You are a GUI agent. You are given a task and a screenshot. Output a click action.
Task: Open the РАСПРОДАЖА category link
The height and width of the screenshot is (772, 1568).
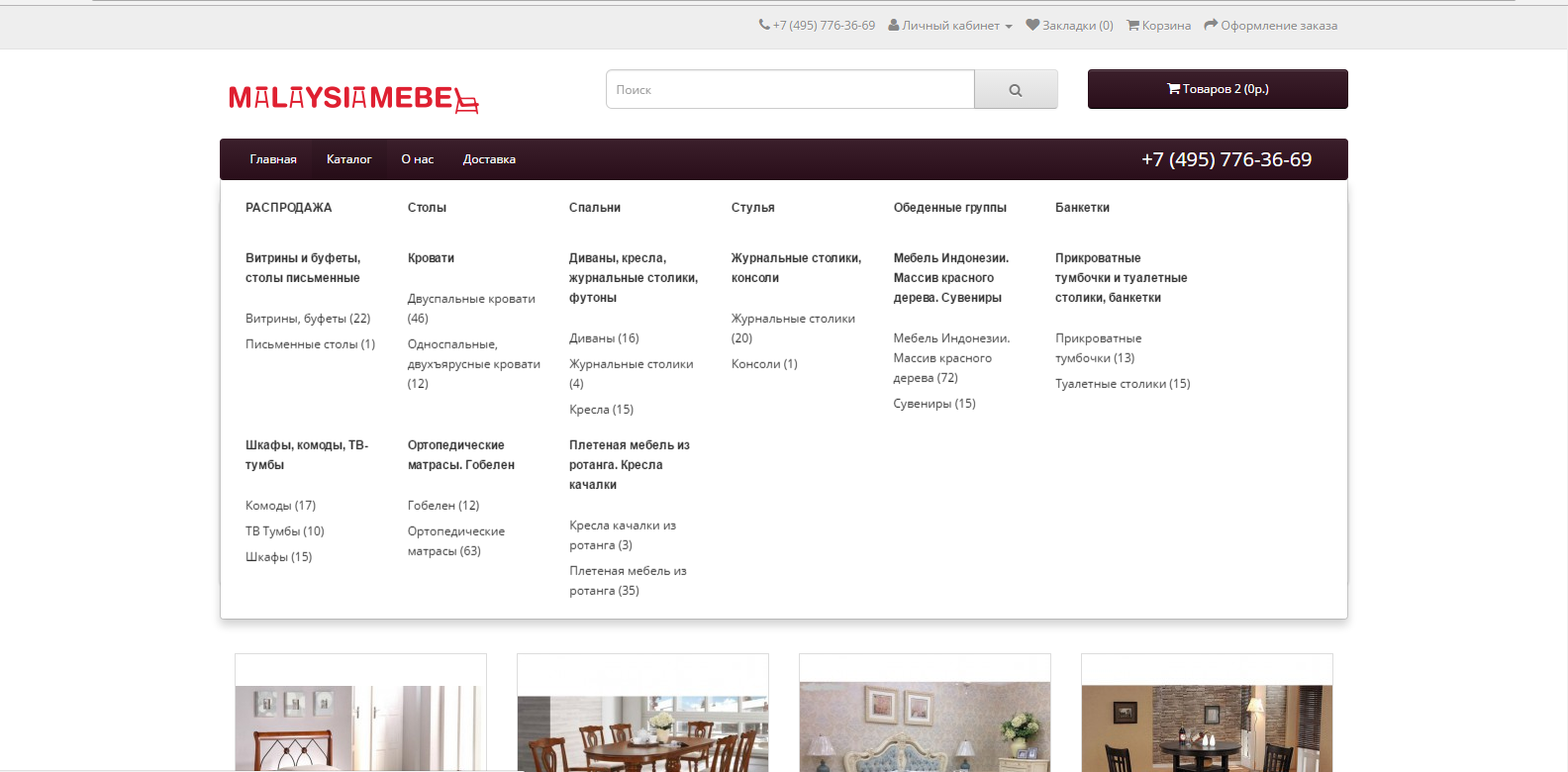pyautogui.click(x=288, y=208)
